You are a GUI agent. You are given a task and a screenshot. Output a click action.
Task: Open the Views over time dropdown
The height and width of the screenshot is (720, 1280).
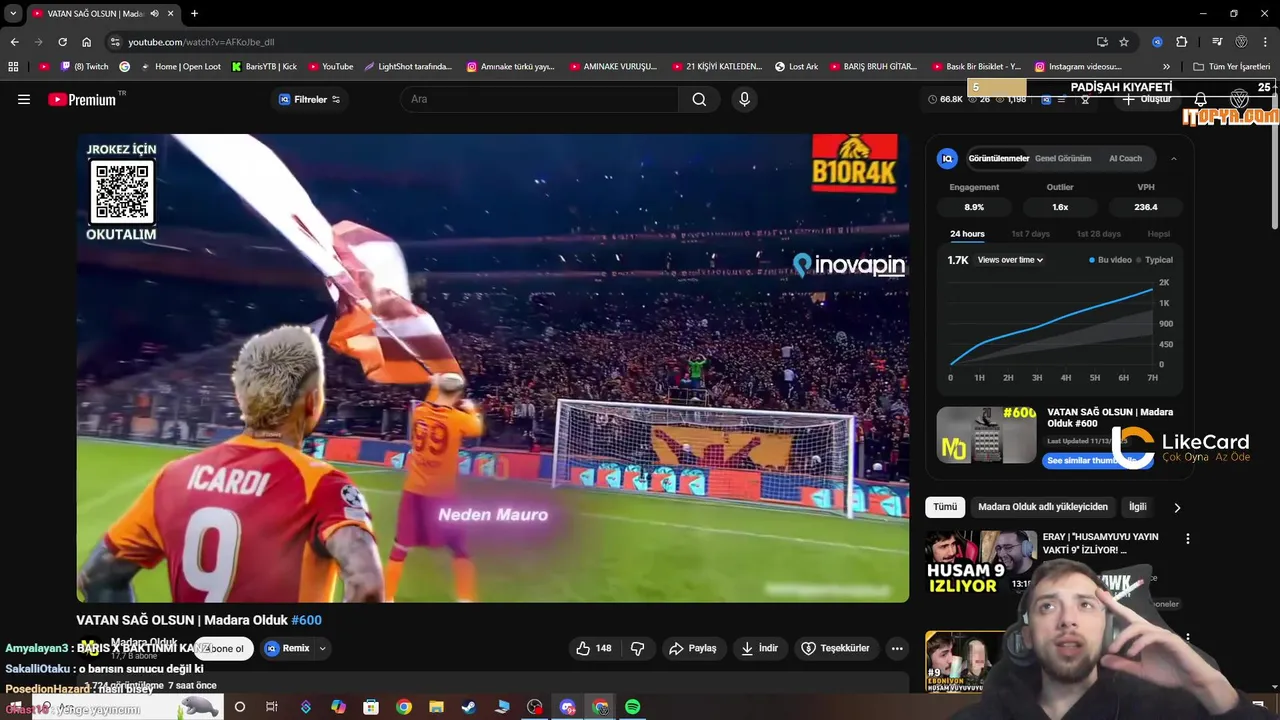pyautogui.click(x=1010, y=260)
